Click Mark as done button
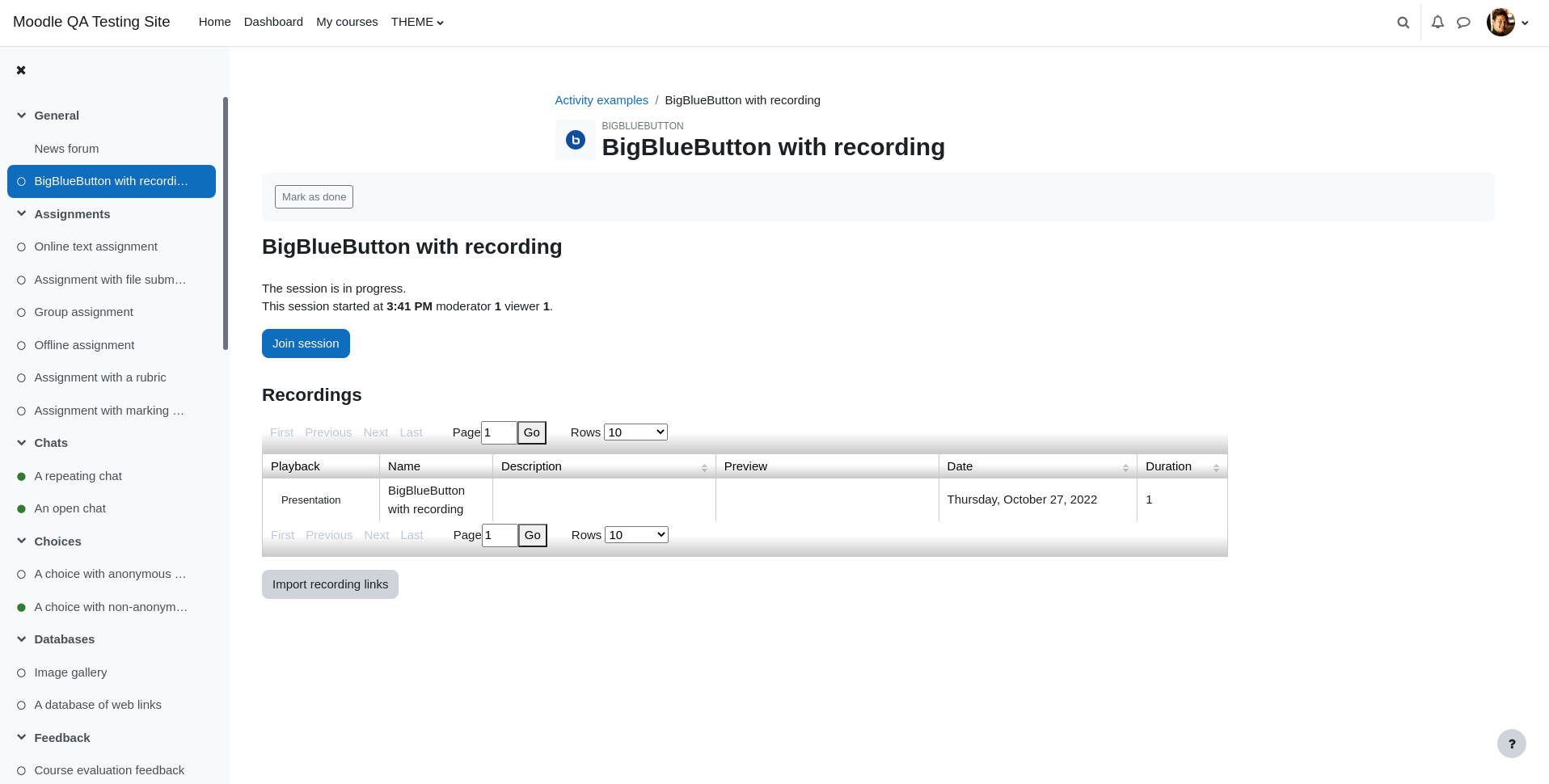 314,197
